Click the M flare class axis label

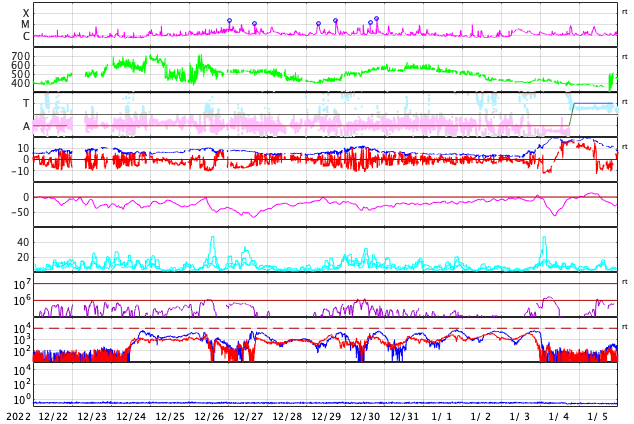[x=25, y=25]
